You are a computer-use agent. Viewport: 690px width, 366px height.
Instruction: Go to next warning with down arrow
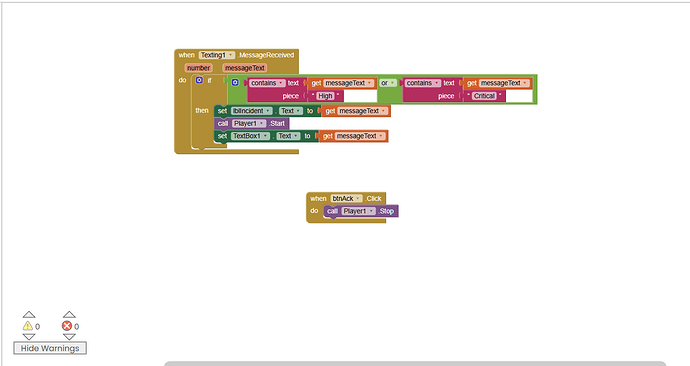point(29,337)
